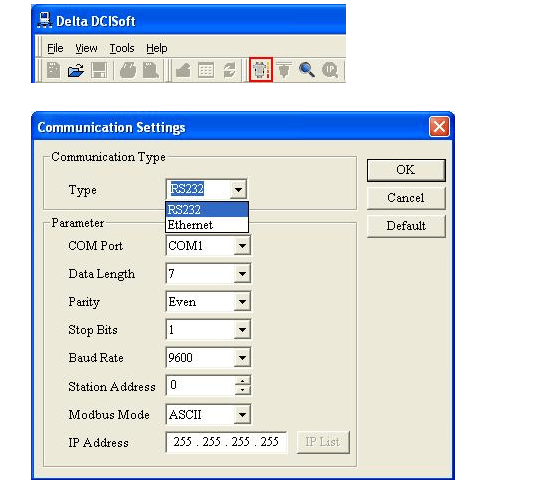Expand the Data Length dropdown
The image size is (547, 502).
pos(242,274)
